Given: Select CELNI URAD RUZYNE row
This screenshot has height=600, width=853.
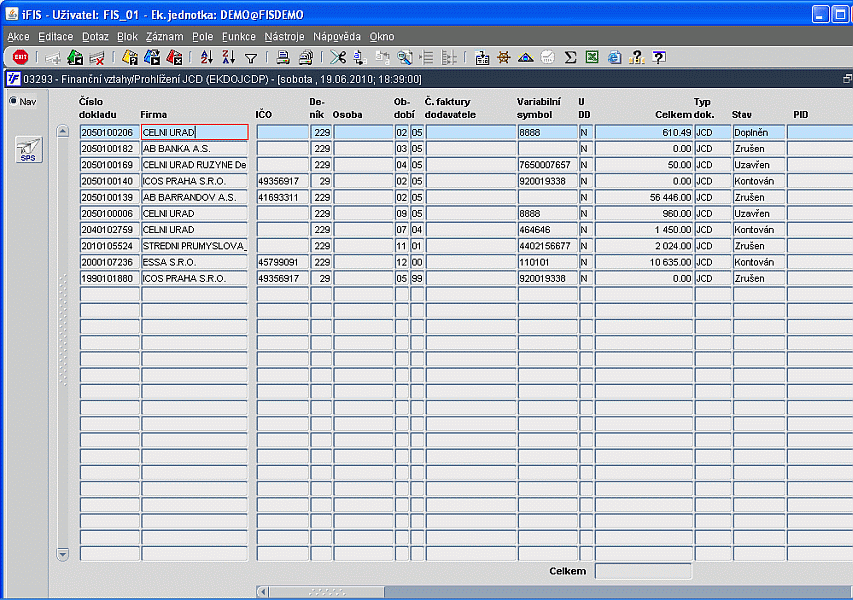Looking at the screenshot, I should 194,165.
